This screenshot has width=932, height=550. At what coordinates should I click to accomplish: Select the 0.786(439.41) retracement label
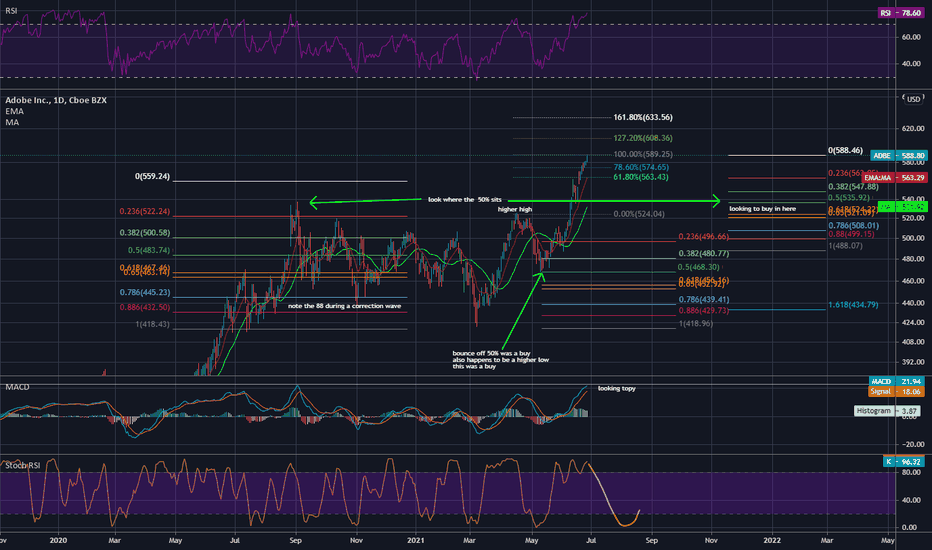(x=704, y=300)
